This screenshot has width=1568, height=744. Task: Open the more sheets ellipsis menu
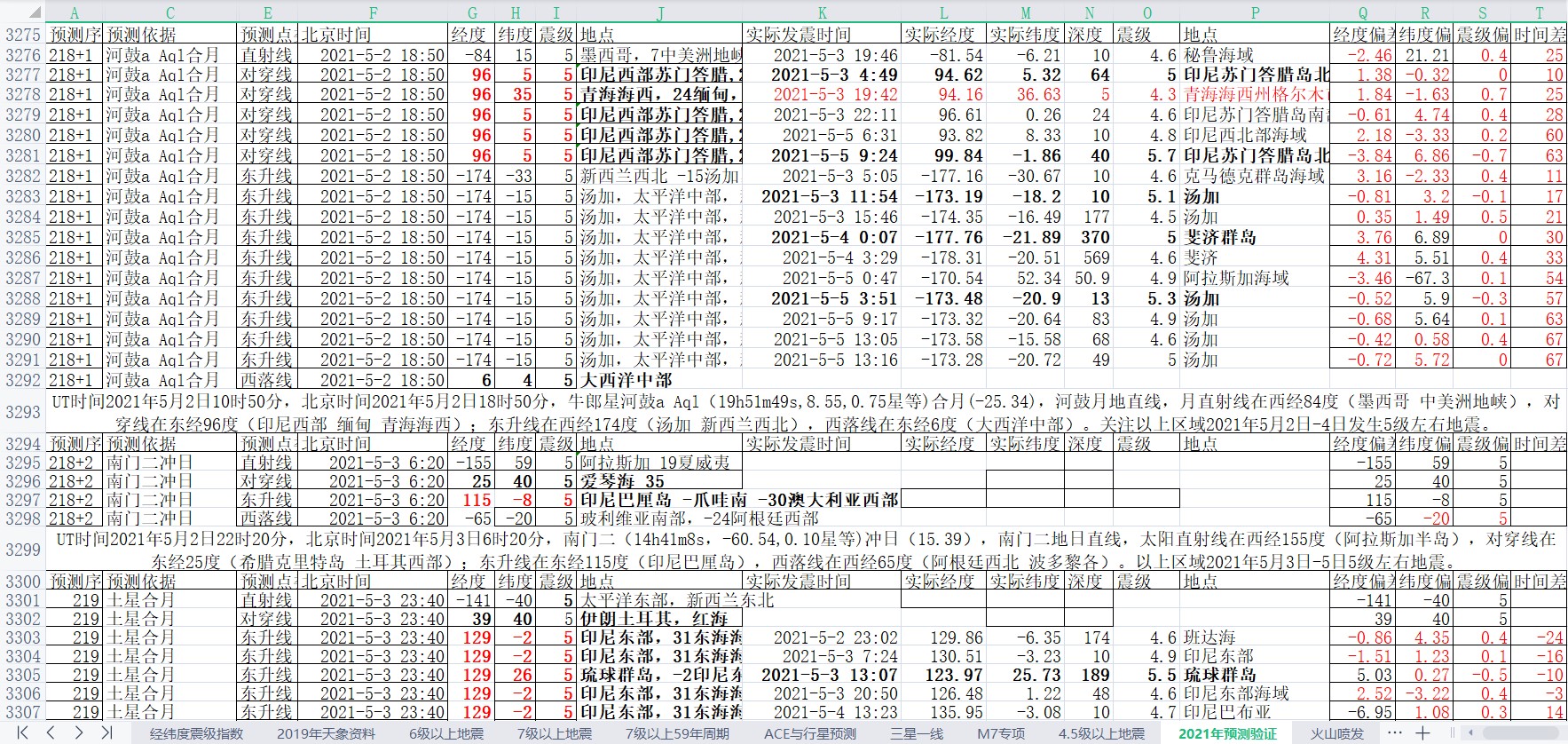[1394, 732]
